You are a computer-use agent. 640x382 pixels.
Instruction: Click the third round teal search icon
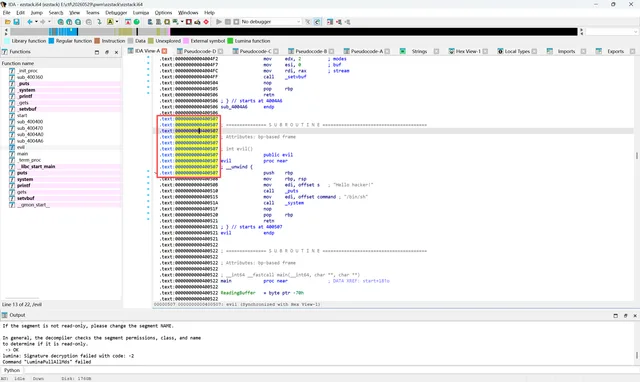(x=78, y=22)
